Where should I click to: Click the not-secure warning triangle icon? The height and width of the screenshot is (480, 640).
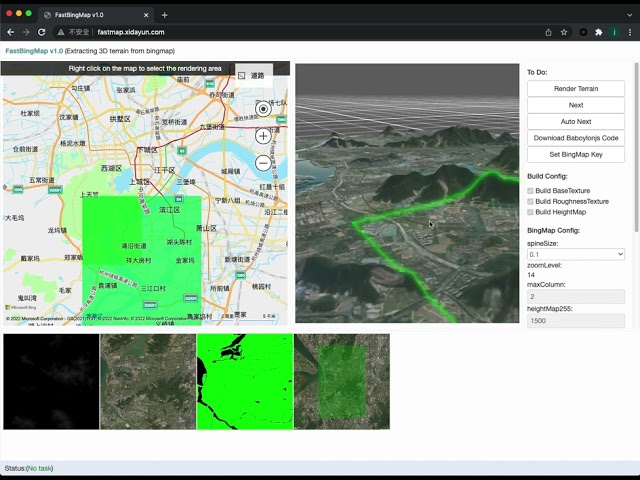(x=61, y=32)
